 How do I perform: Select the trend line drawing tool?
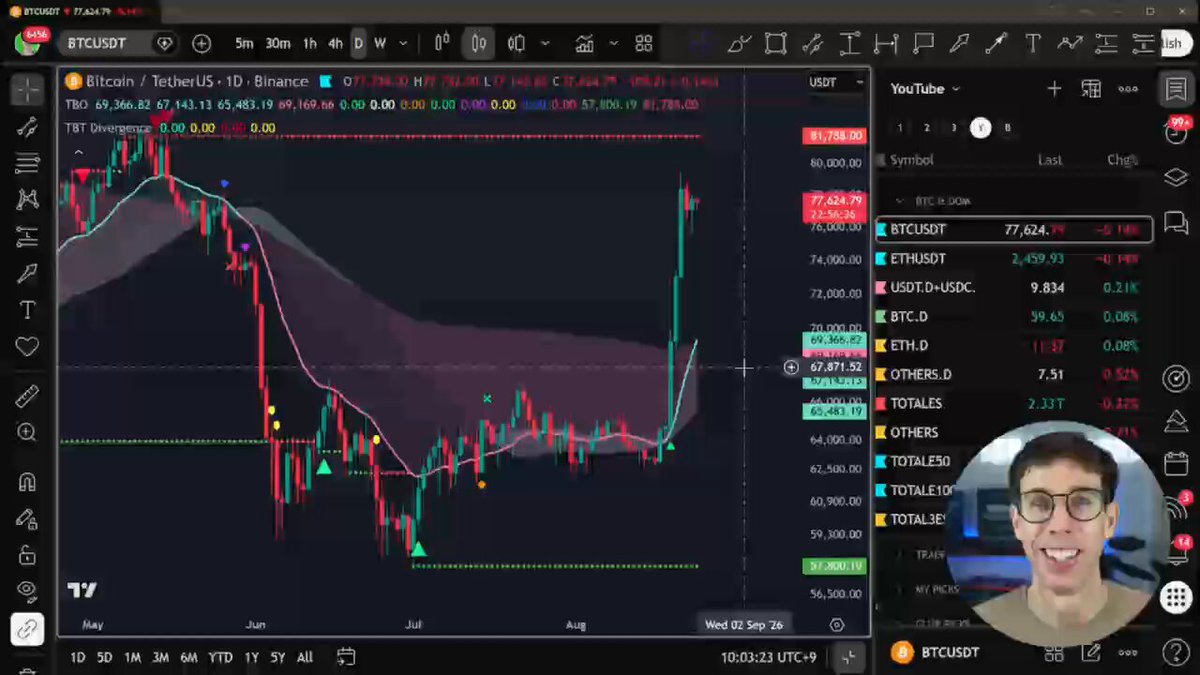click(x=27, y=127)
